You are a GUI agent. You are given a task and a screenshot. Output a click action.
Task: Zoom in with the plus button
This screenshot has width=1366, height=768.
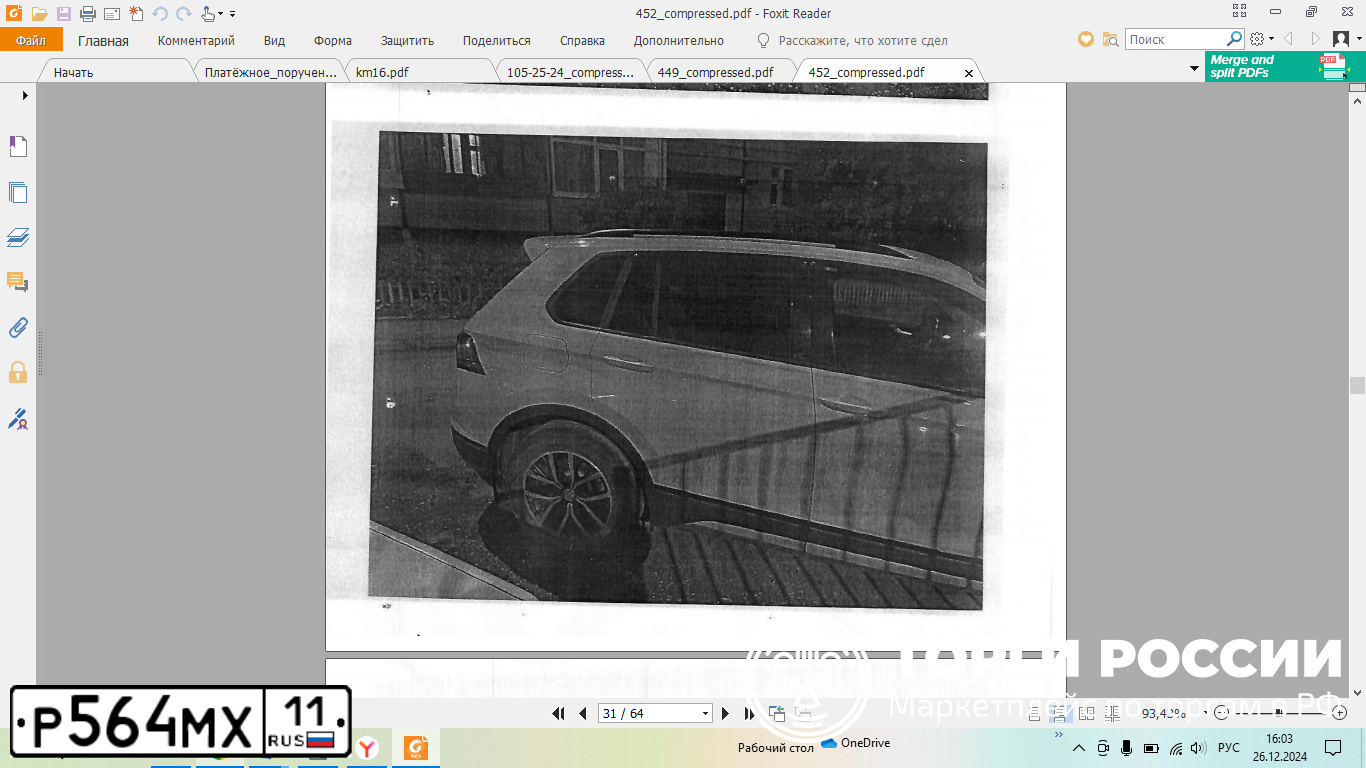pyautogui.click(x=1340, y=713)
